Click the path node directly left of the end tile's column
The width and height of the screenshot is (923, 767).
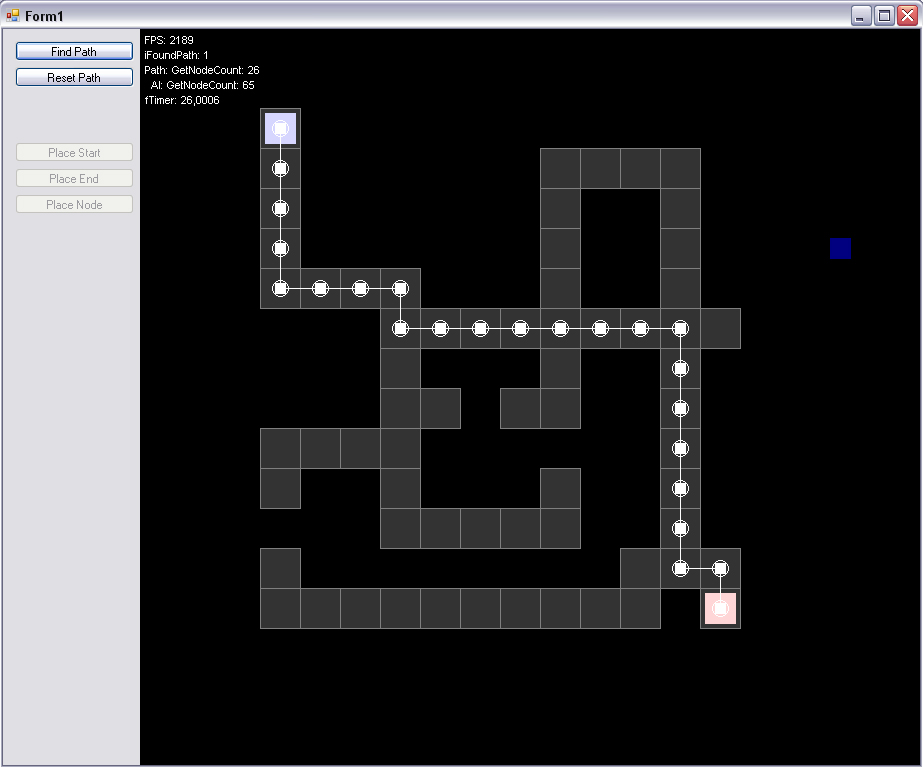click(x=680, y=569)
